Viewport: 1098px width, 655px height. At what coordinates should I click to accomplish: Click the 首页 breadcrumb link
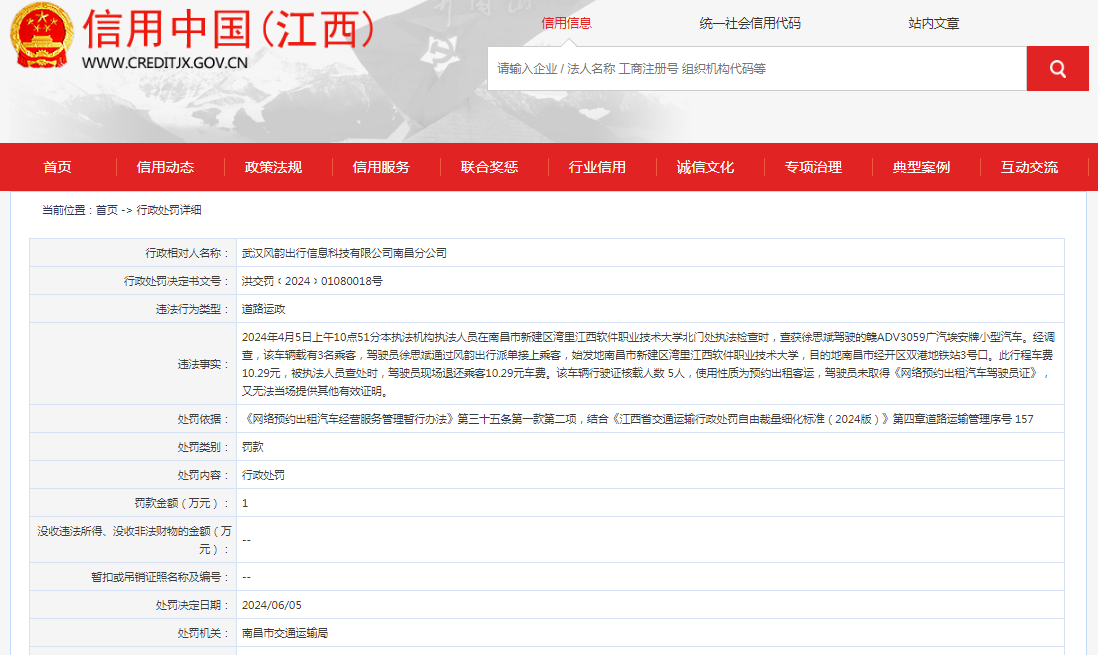(106, 209)
